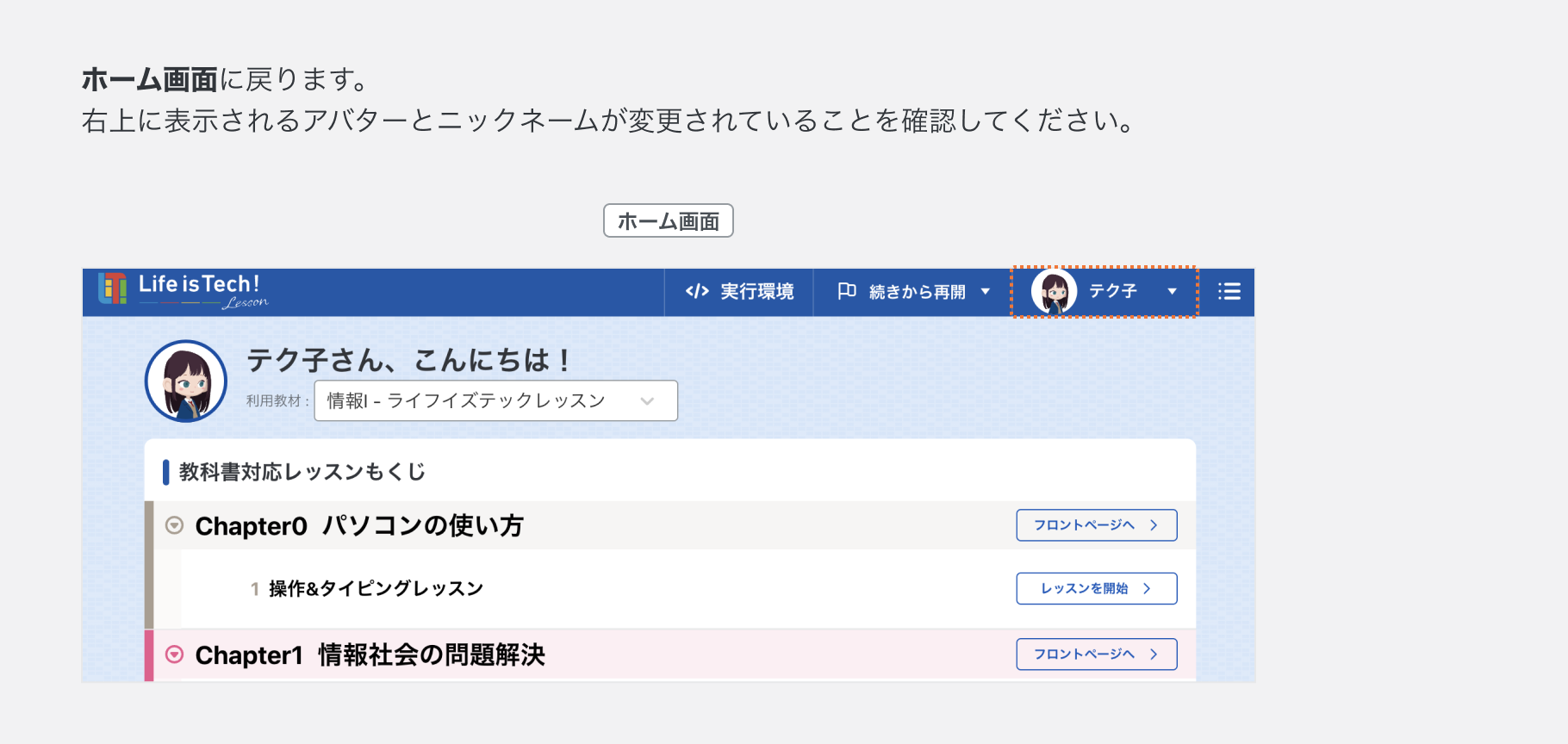Click Chapter0 フロントページへ button
The width and height of the screenshot is (1568, 744).
click(x=1097, y=525)
